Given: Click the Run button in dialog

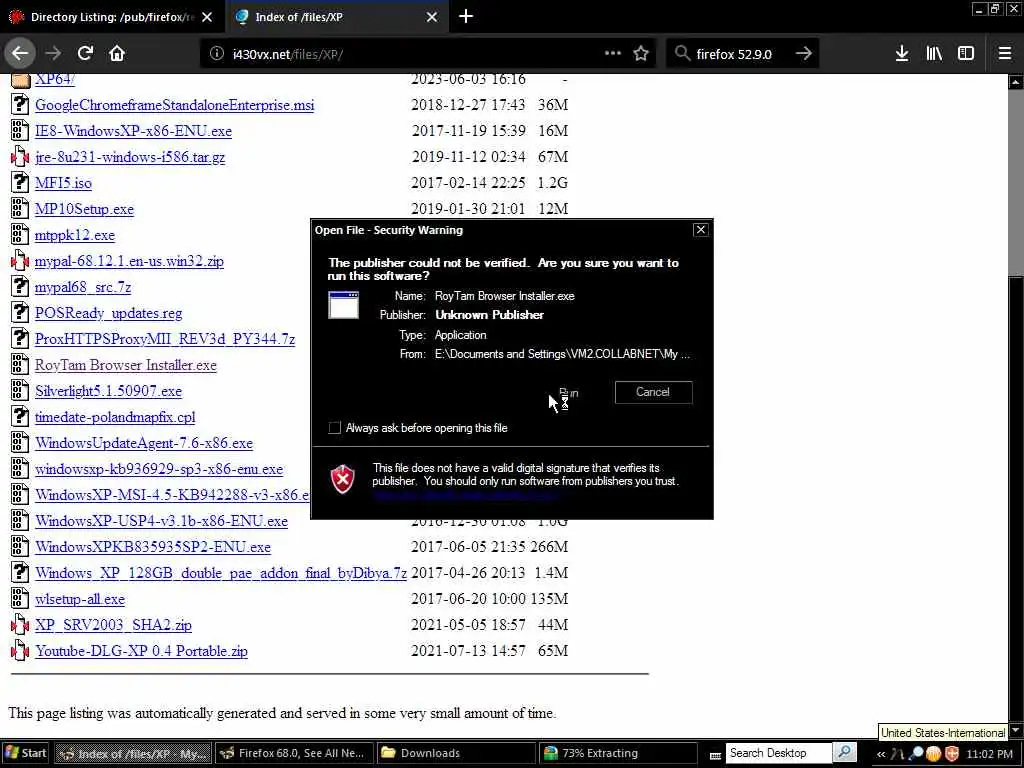Looking at the screenshot, I should point(568,392).
